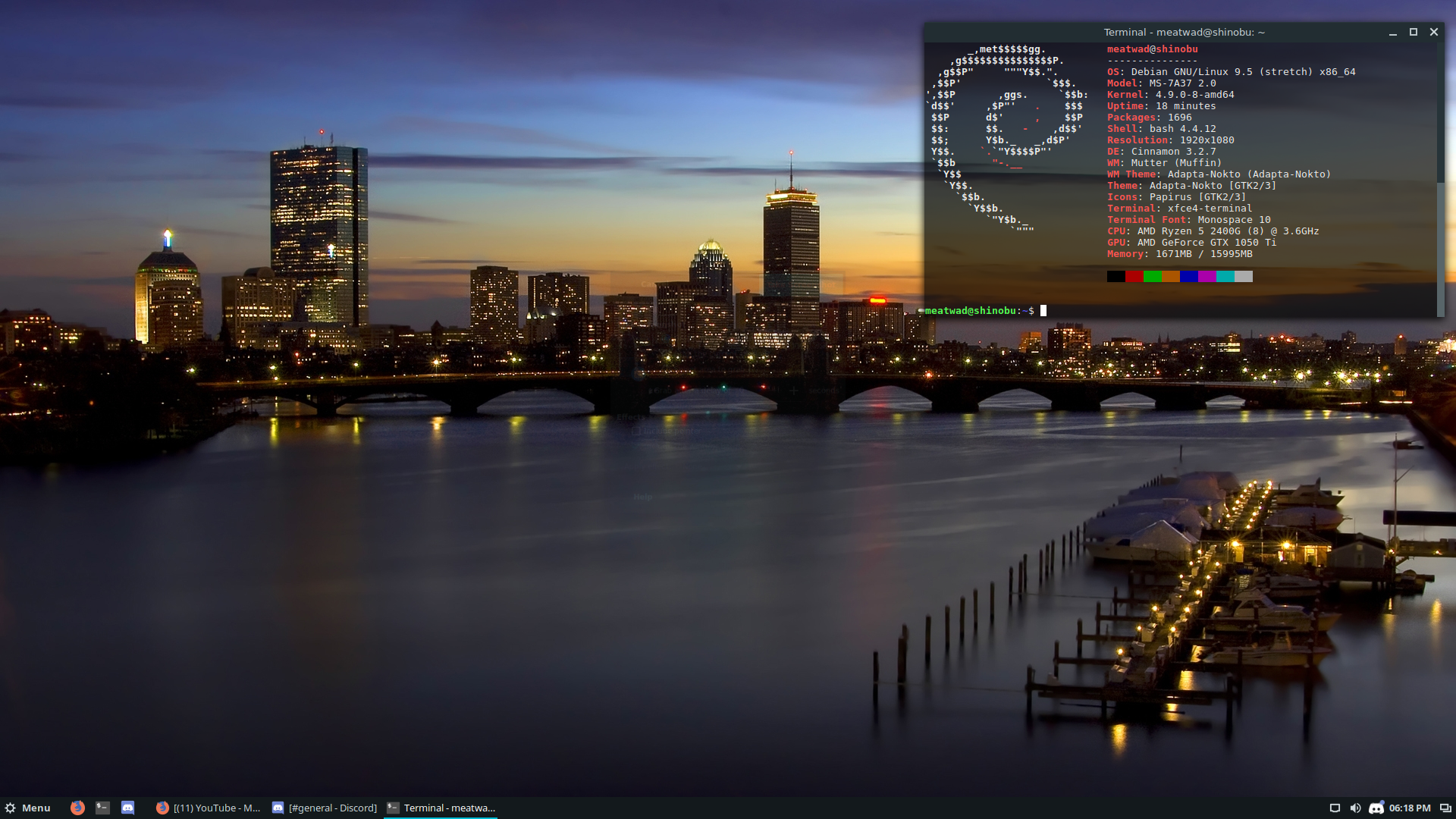The height and width of the screenshot is (819, 1456).
Task: Minimize the Terminal window
Action: tap(1392, 32)
